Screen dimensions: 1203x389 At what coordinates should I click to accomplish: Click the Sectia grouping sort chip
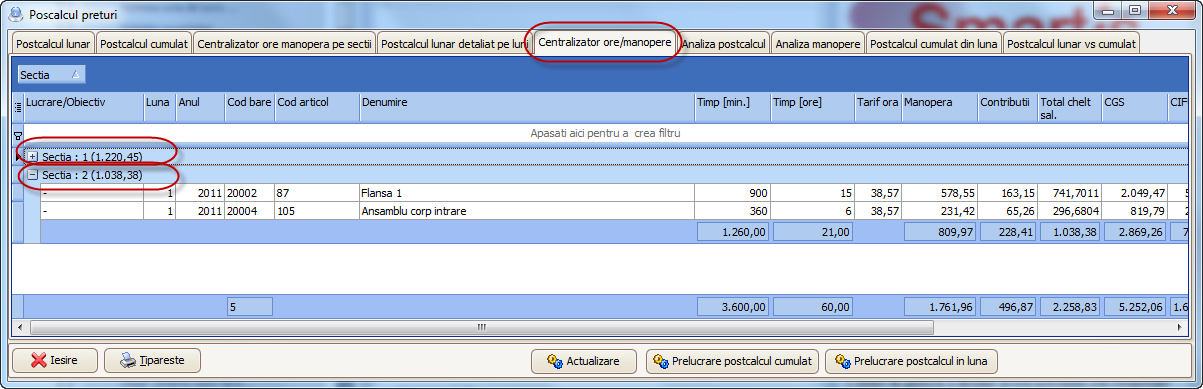coord(52,74)
